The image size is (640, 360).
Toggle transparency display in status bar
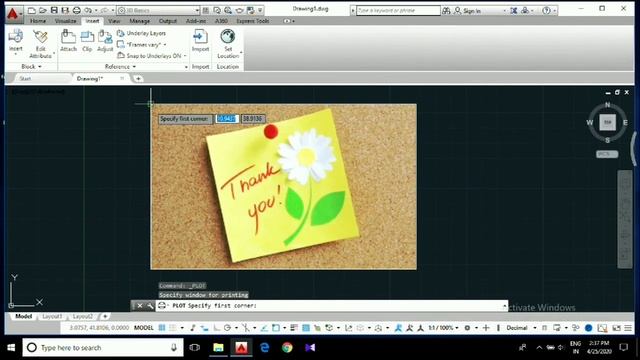click(306, 328)
